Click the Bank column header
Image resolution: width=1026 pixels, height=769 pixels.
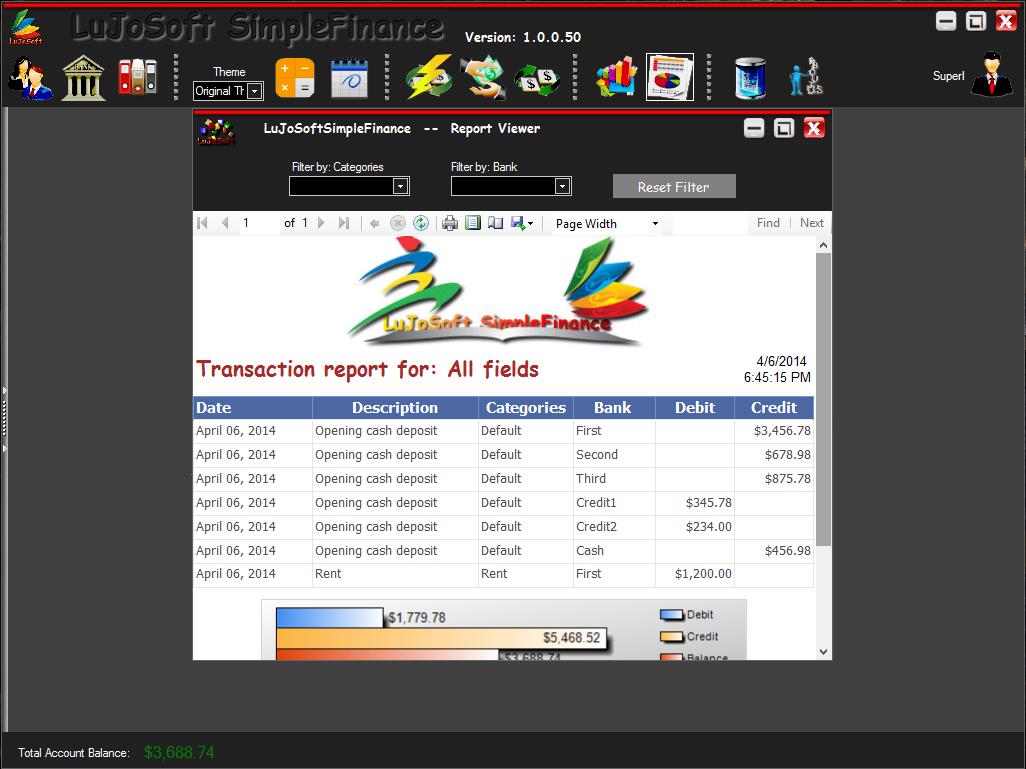click(x=614, y=408)
